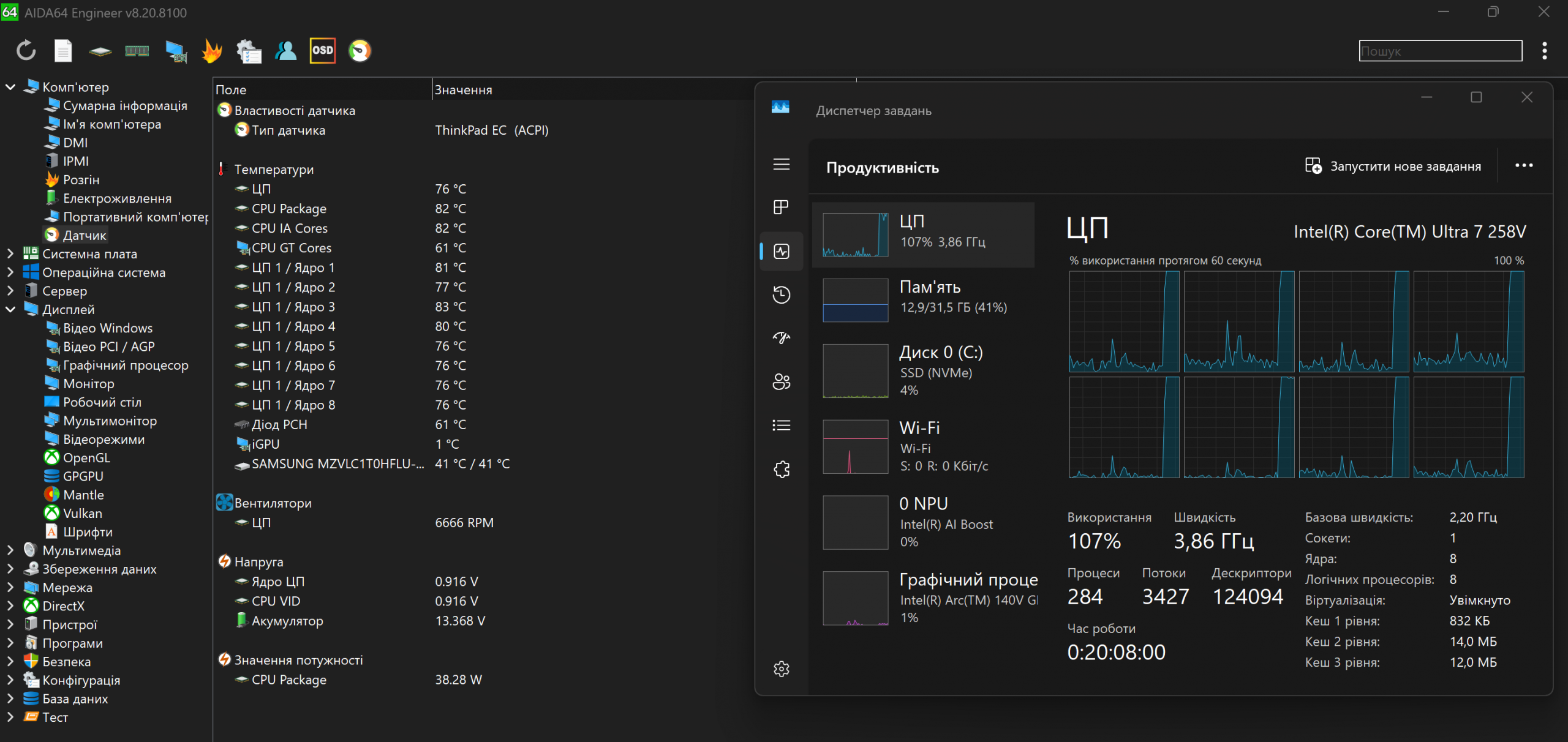Screen dimensions: 1568x742
Task: Expand the Мультимедіа tree node
Action: pos(10,550)
